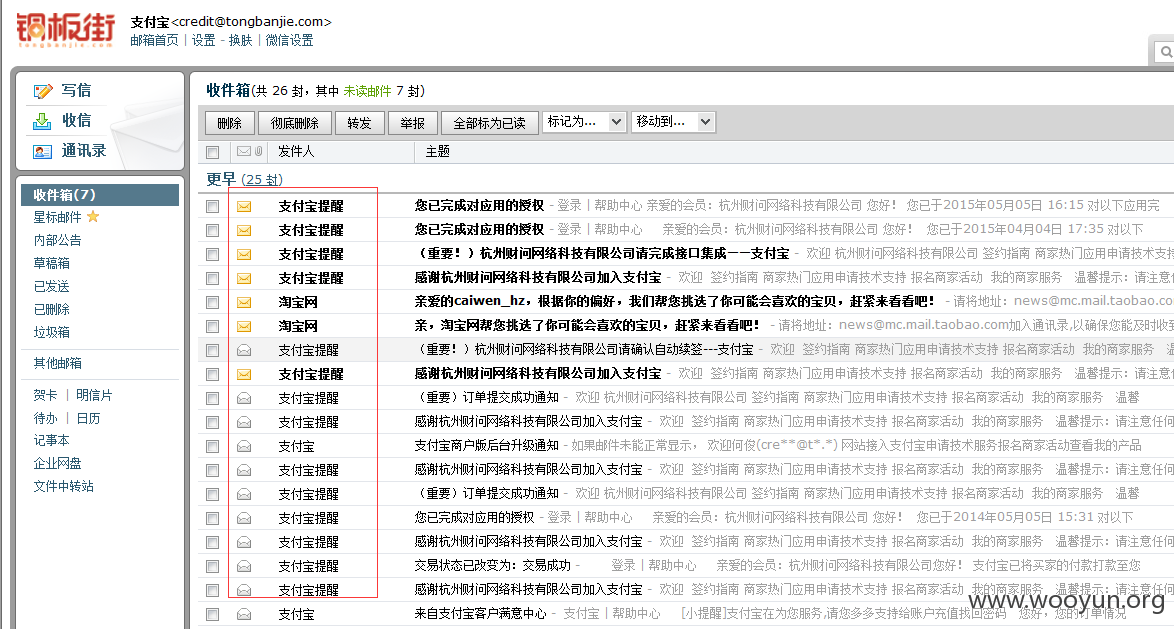Open 记事本 in sidebar
The height and width of the screenshot is (629, 1174).
[x=52, y=440]
